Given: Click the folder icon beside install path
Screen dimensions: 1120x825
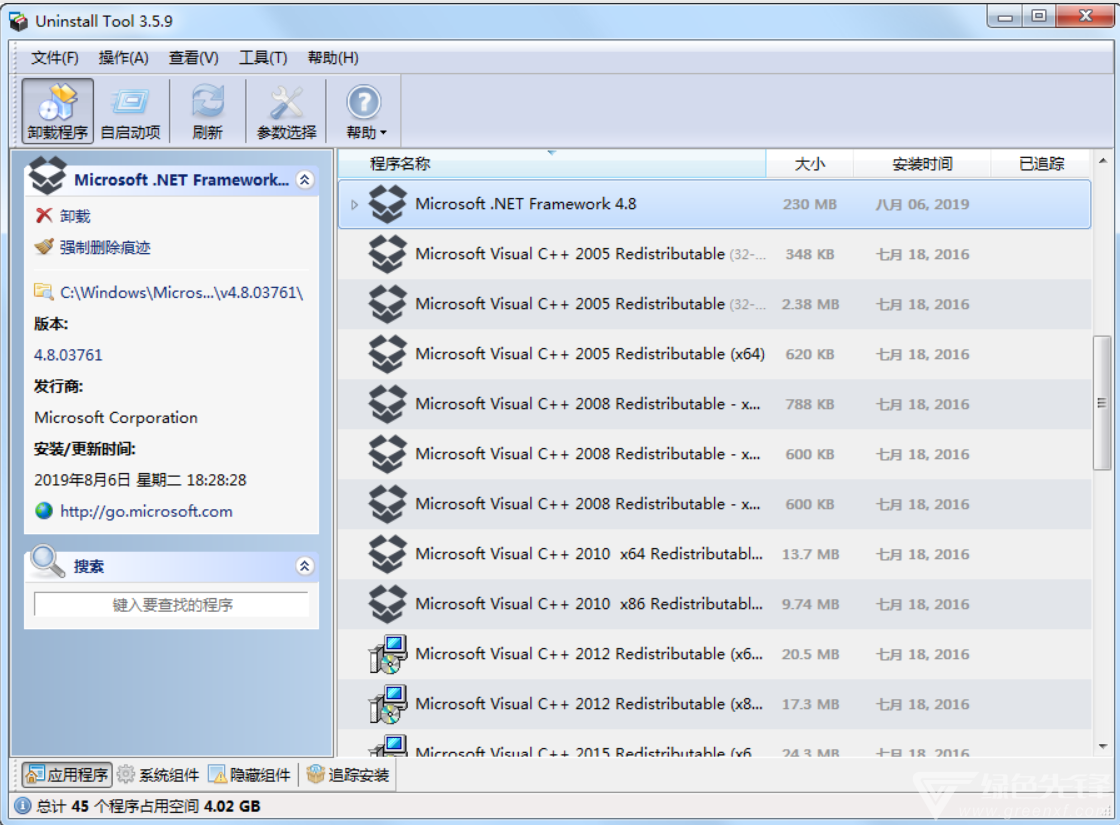Looking at the screenshot, I should tap(44, 292).
